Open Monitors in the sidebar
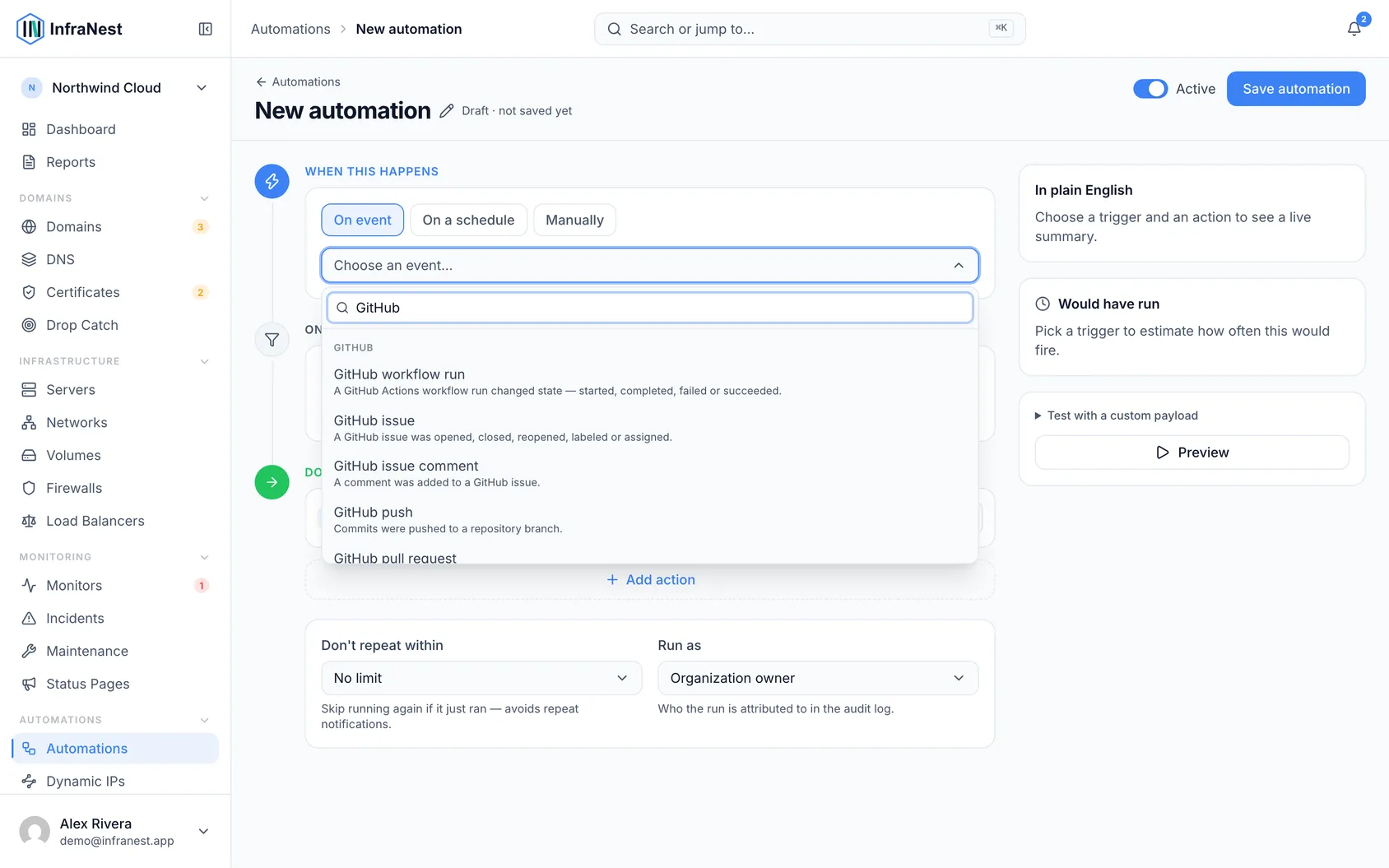The height and width of the screenshot is (868, 1389). [x=114, y=585]
